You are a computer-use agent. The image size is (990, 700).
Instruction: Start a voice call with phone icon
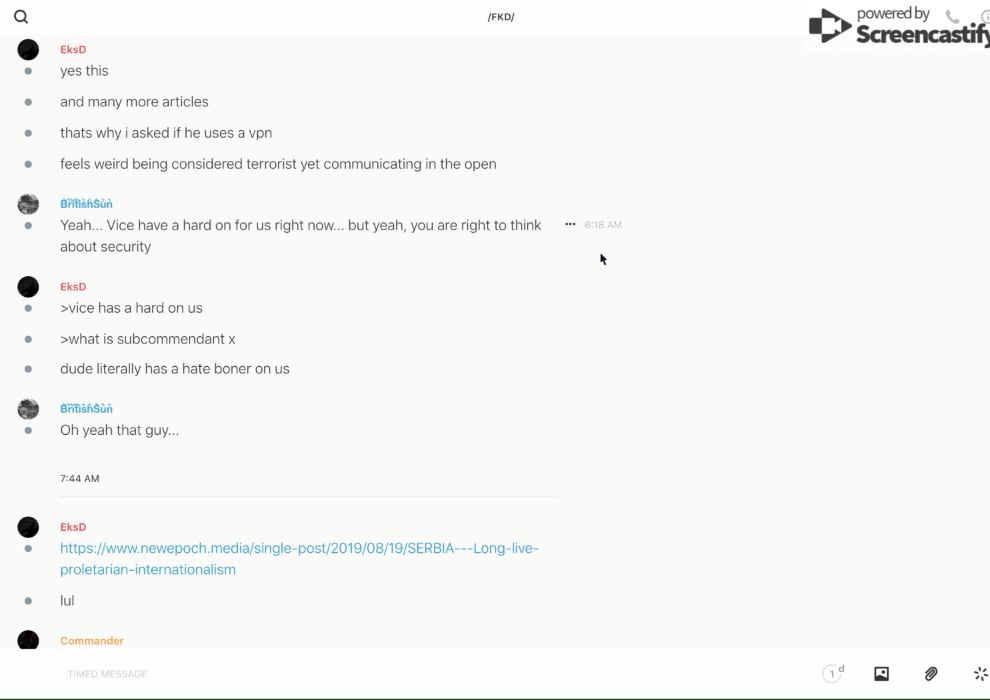(x=952, y=17)
